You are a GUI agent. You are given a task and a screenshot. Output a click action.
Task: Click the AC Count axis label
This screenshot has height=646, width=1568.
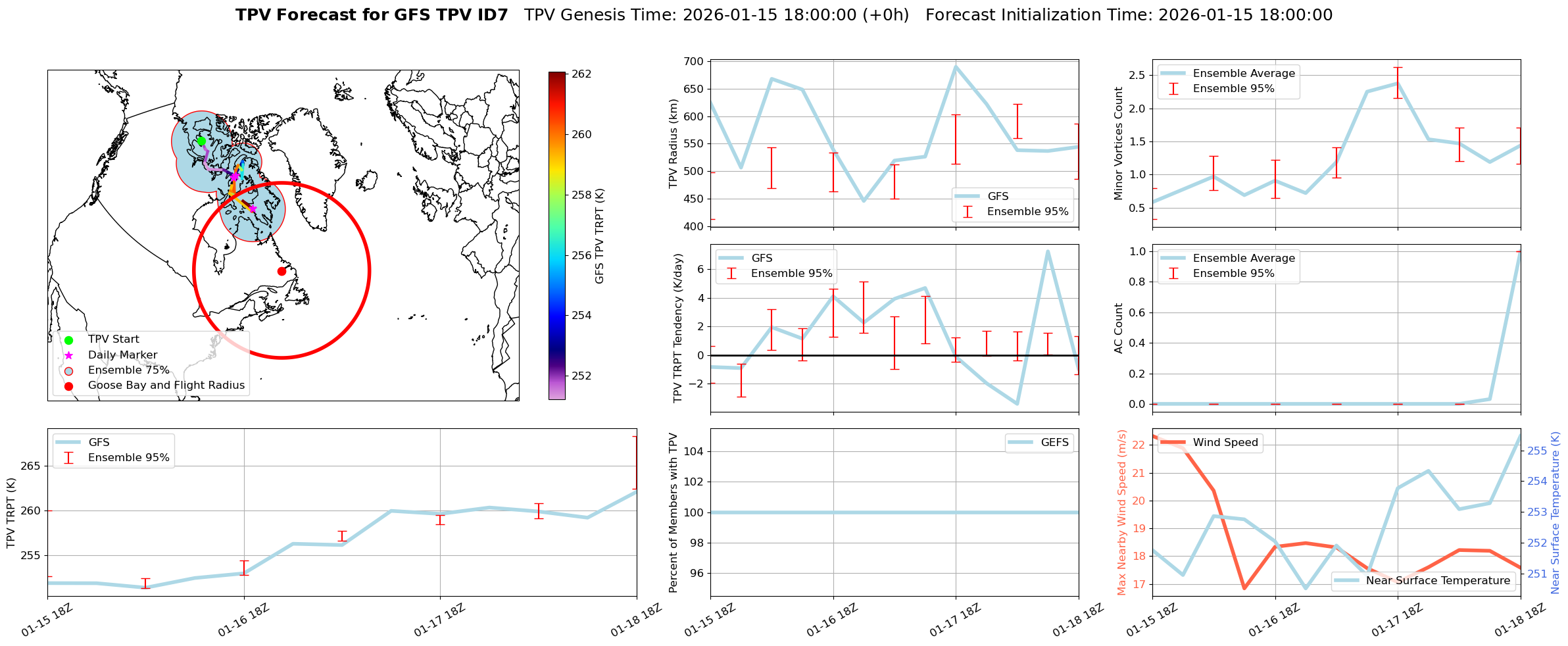[1118, 328]
